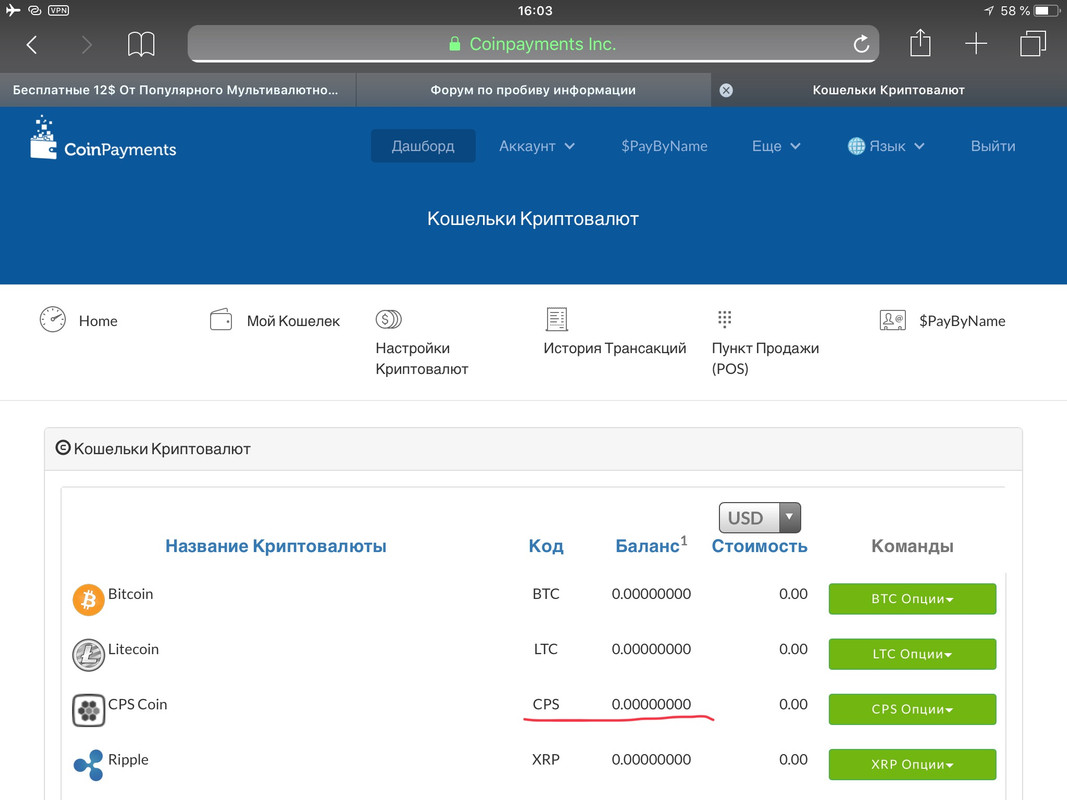
Task: Open Настройки Криптовалют link
Action: pos(422,359)
